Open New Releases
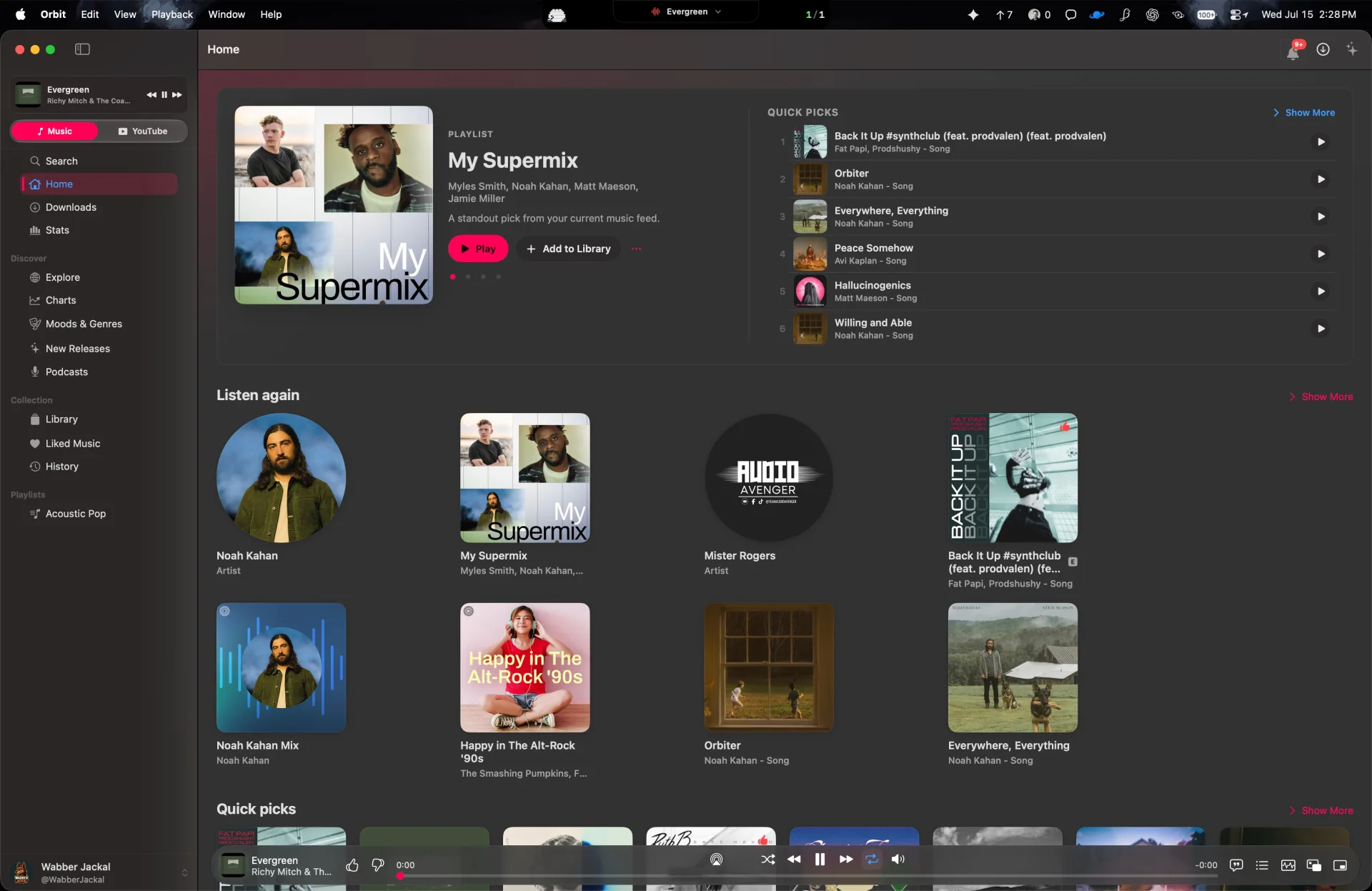Screen dimensions: 1372x891 99,349
